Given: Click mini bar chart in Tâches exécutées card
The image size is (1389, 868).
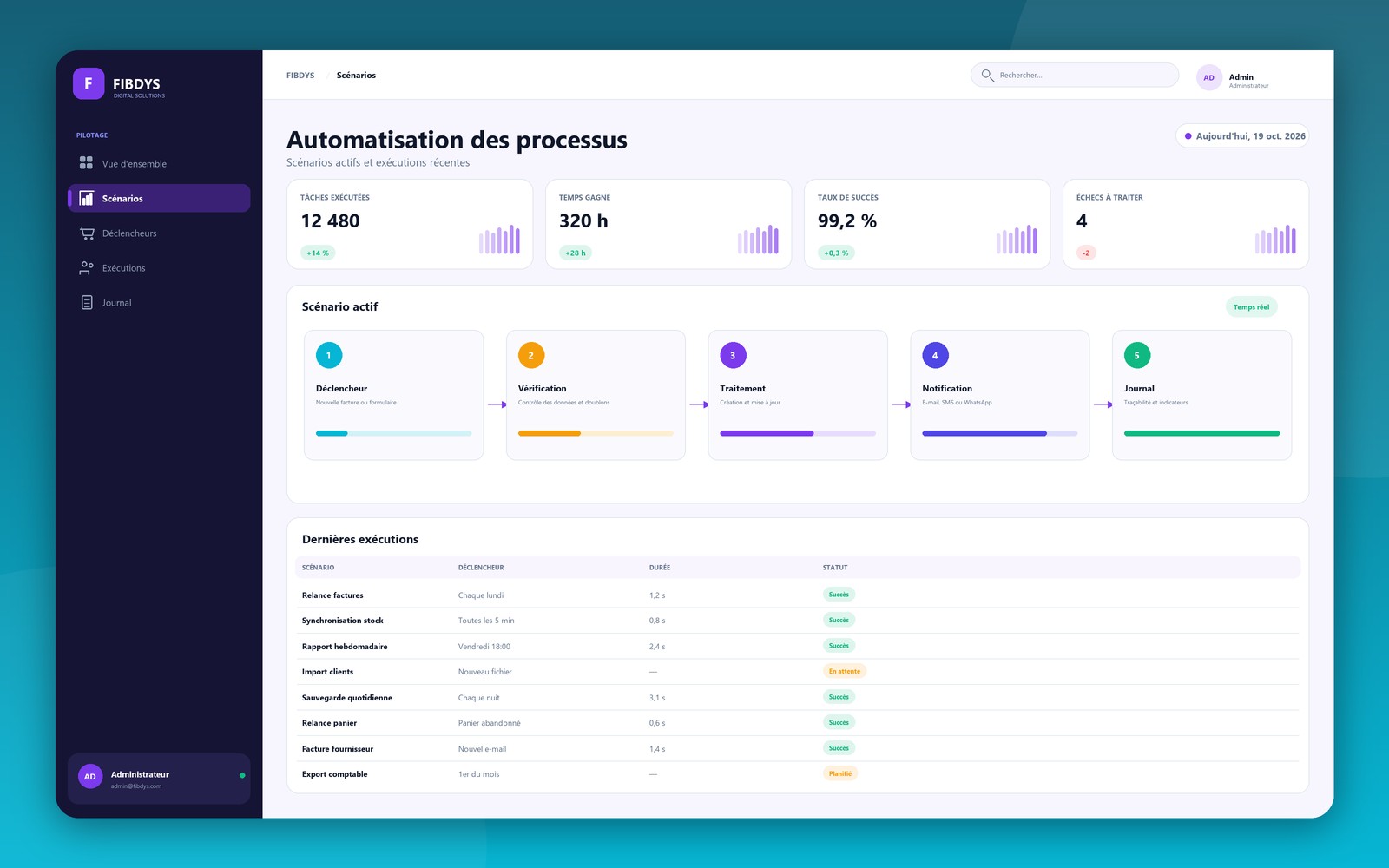Looking at the screenshot, I should [499, 239].
